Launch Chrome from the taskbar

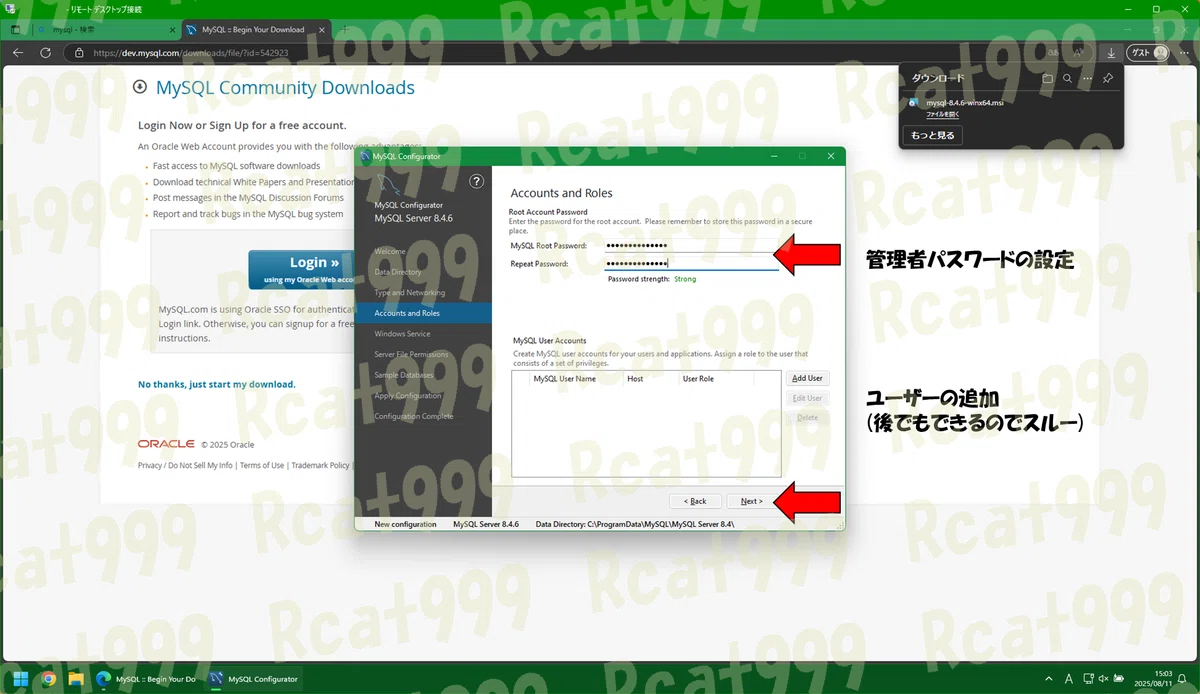pos(48,679)
